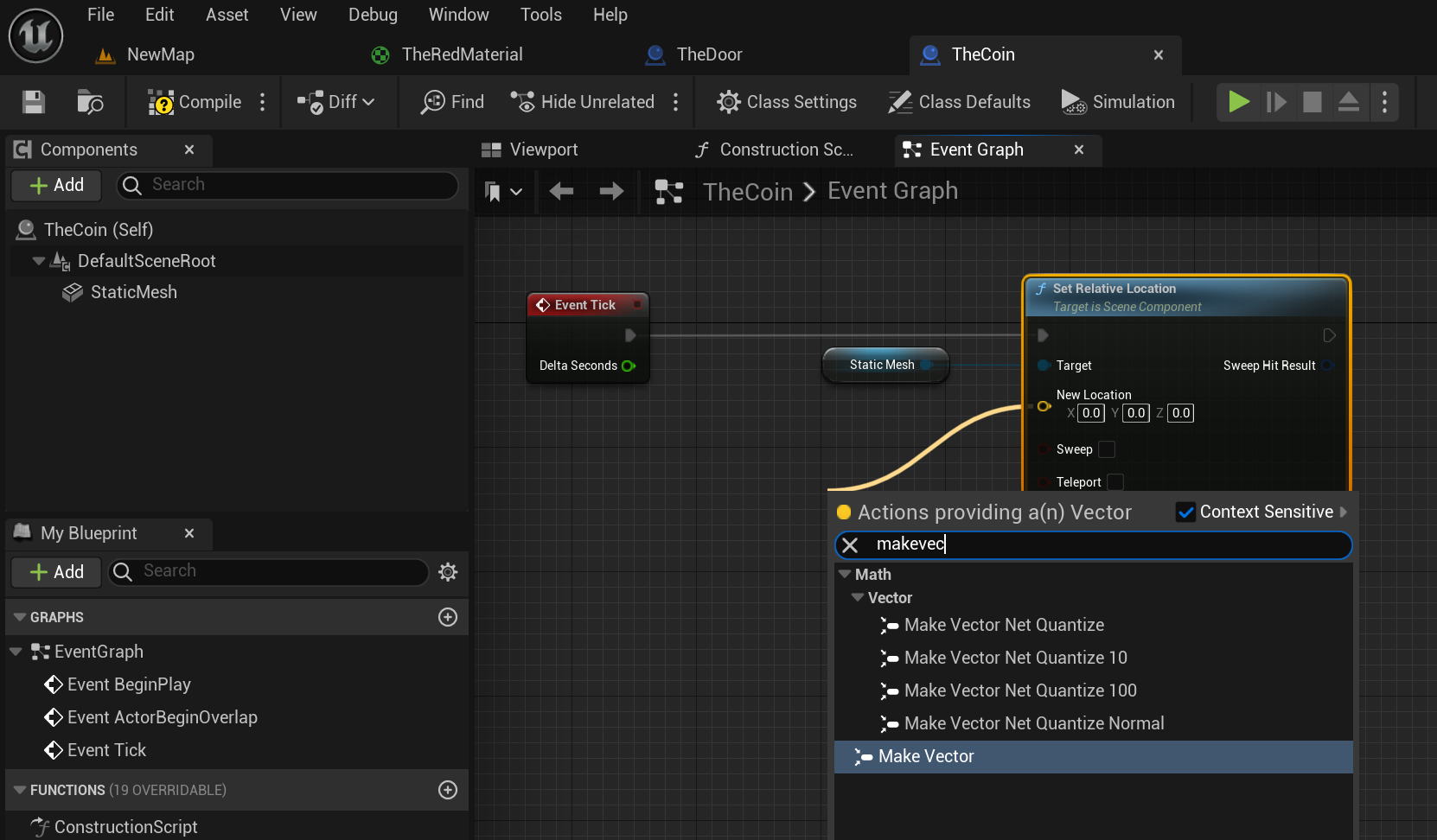Screen dimensions: 1437x840
Task: Click the New Location Z value field
Action: click(x=1181, y=413)
